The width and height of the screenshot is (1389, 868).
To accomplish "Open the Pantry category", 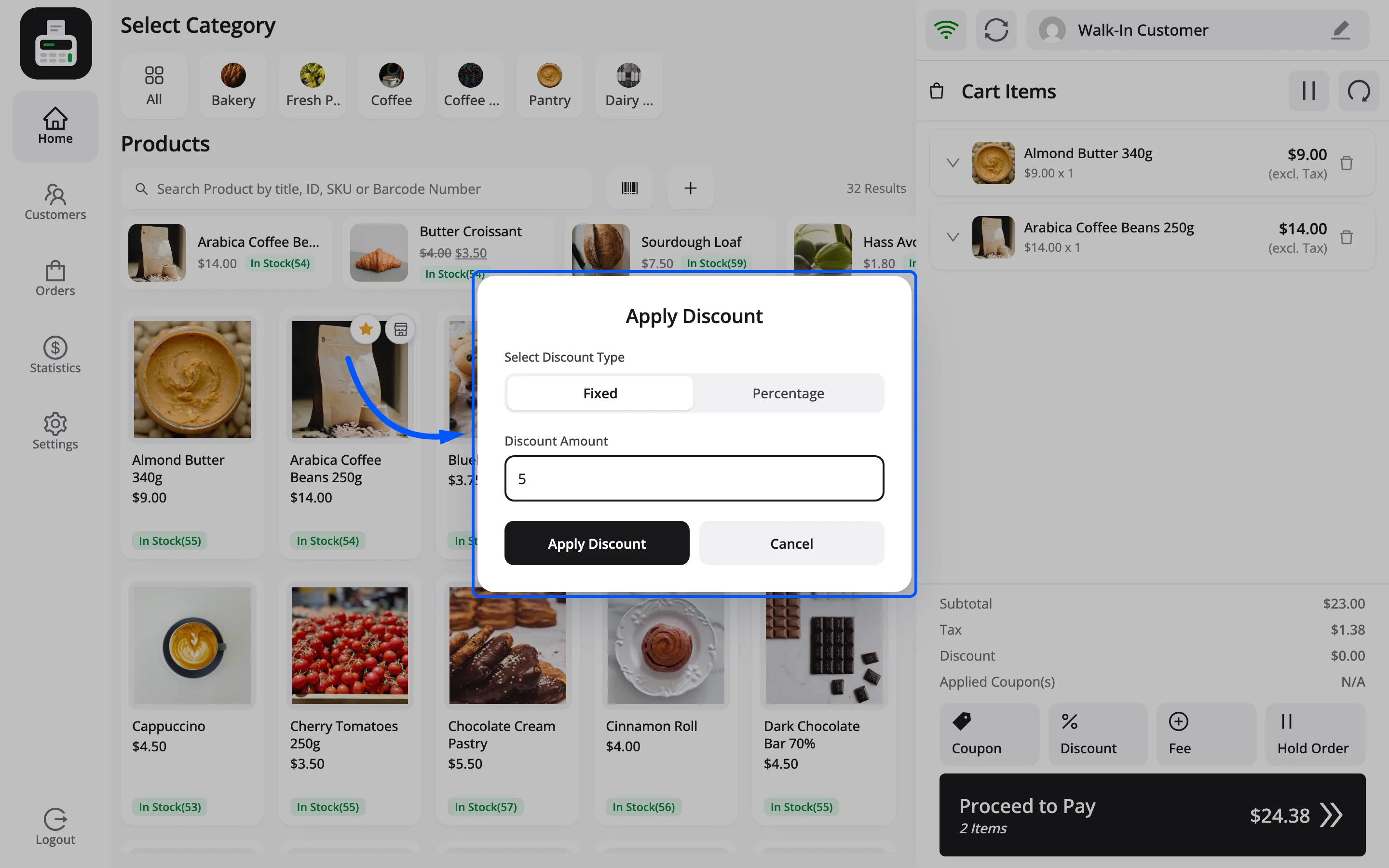I will [x=550, y=86].
